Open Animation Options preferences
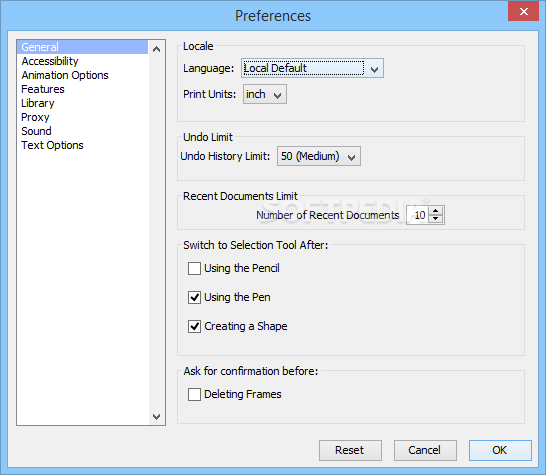Image resolution: width=546 pixels, height=475 pixels. [65, 75]
